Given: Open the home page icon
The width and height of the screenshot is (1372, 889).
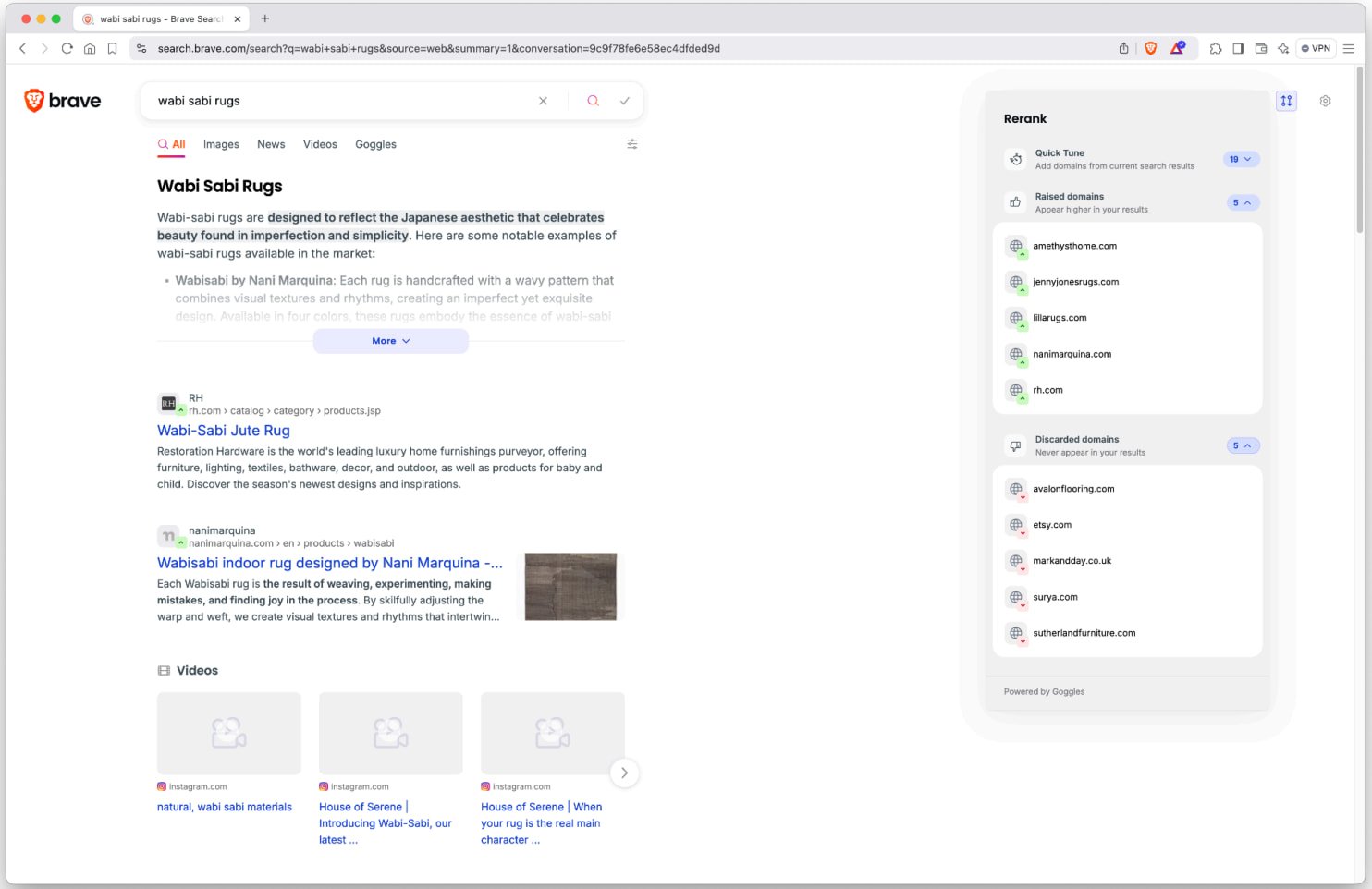Looking at the screenshot, I should (90, 48).
